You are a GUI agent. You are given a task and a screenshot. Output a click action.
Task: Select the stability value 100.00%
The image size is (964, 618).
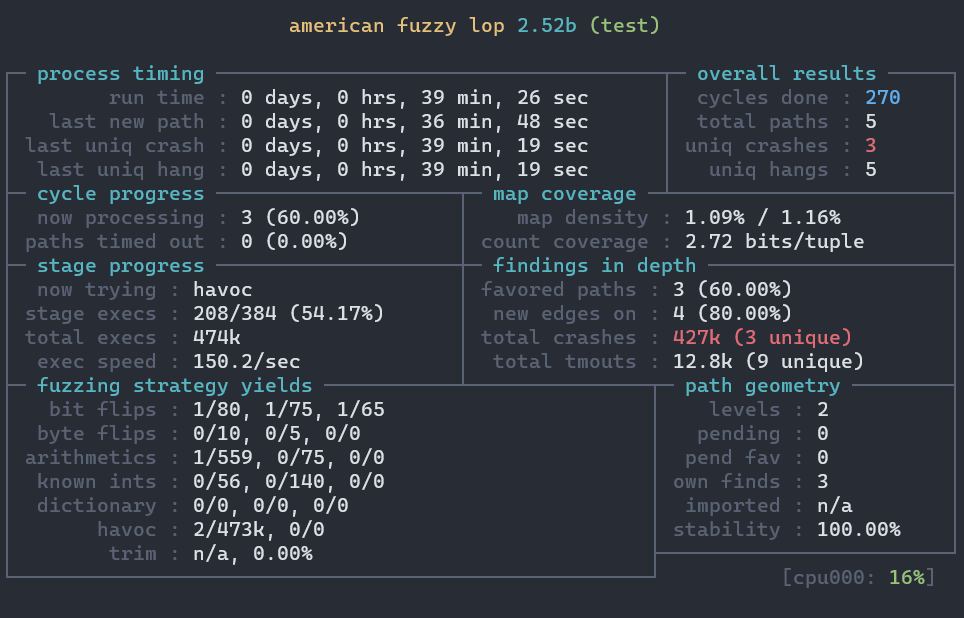(x=858, y=529)
